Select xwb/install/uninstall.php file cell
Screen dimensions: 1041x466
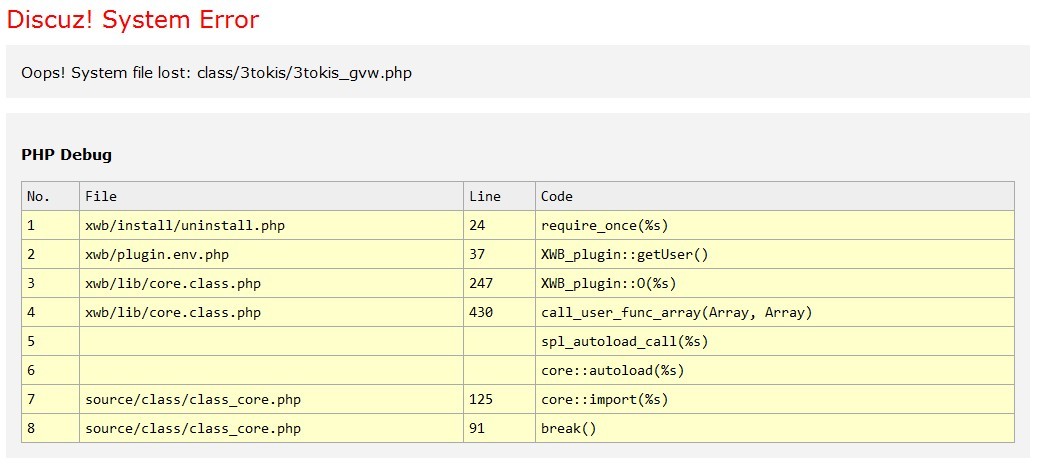click(x=272, y=226)
